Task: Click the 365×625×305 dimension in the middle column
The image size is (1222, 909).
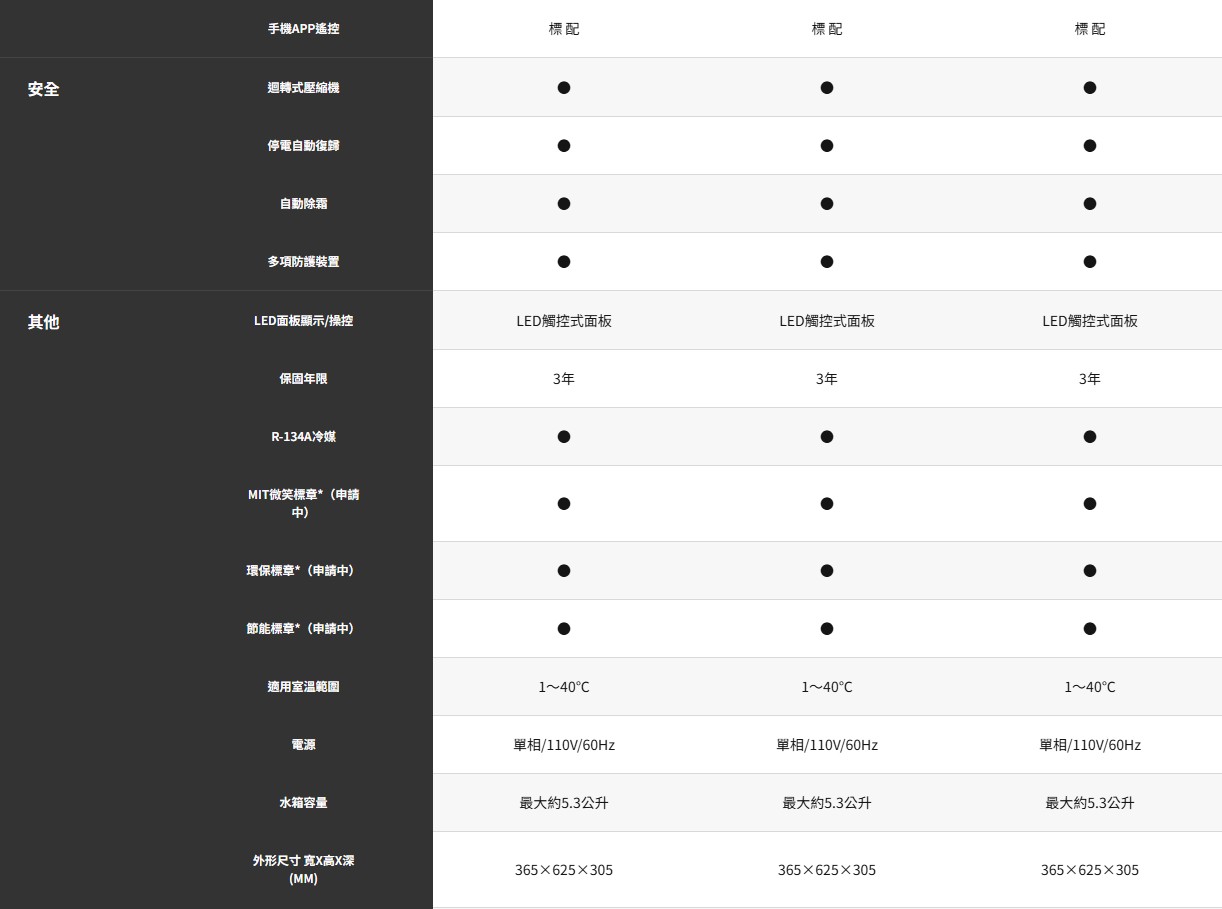Action: (x=826, y=870)
